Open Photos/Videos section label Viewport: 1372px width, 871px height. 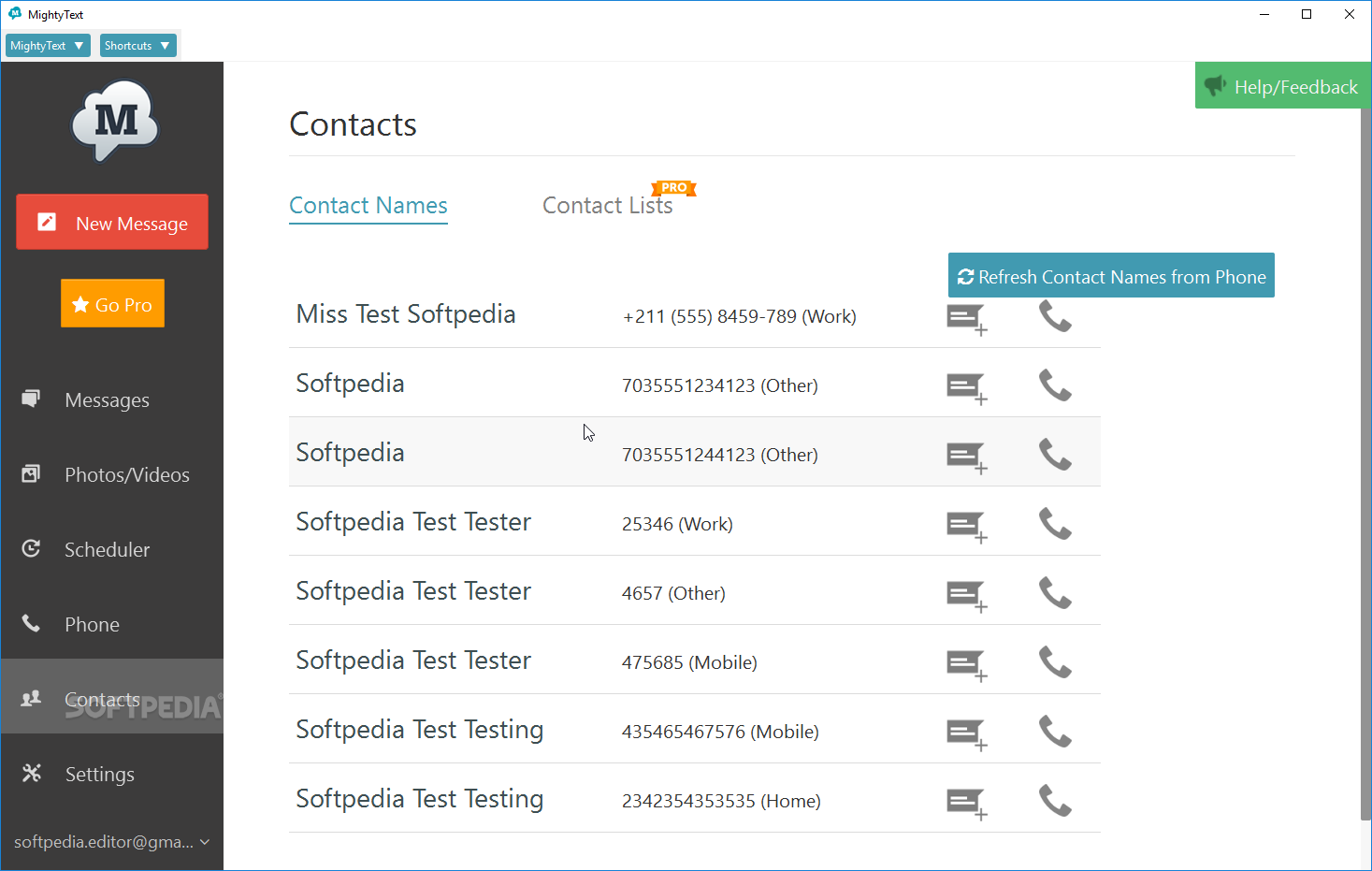[127, 475]
